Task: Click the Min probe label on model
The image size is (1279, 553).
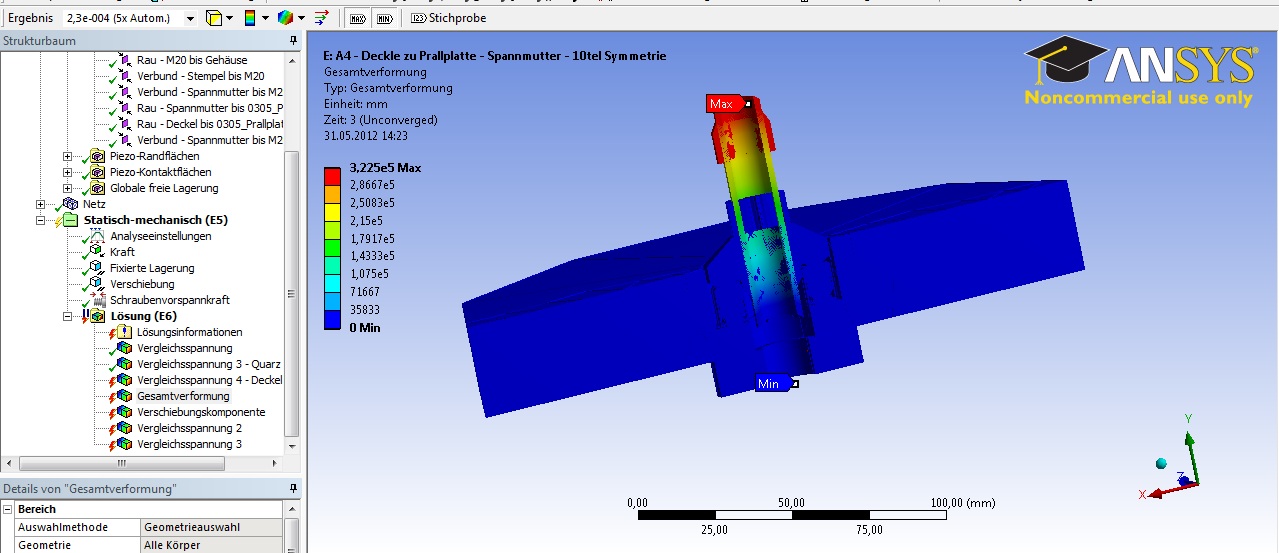Action: [772, 384]
